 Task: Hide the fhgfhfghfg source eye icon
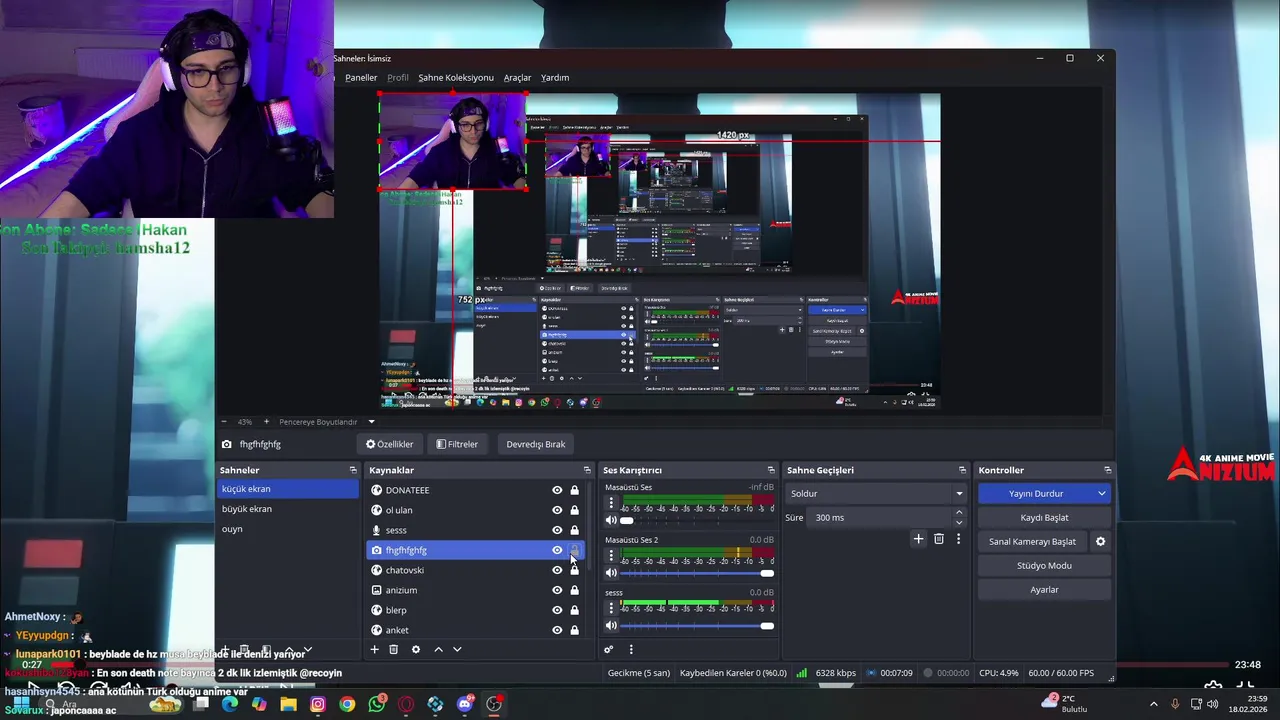557,550
